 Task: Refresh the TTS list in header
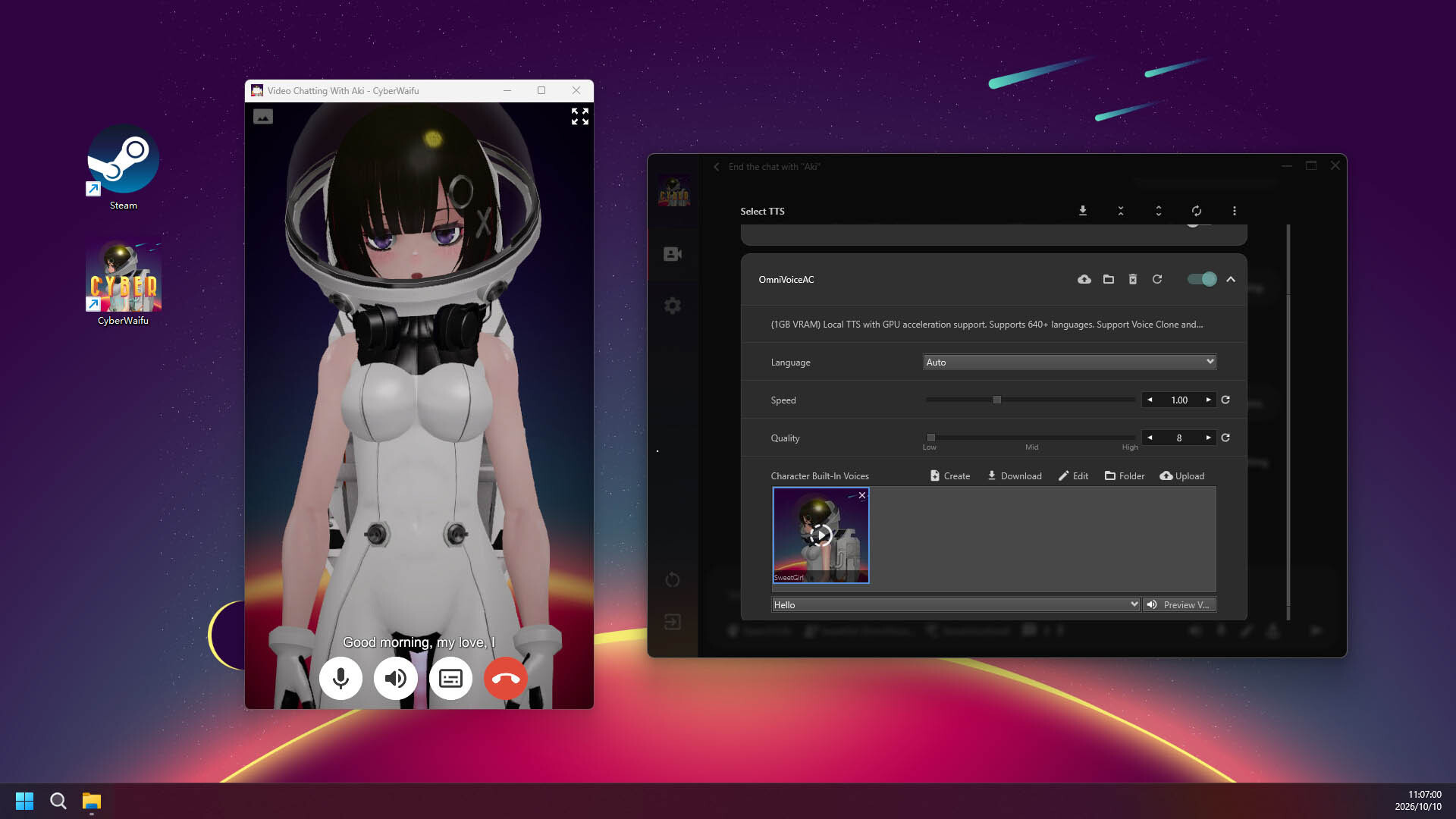click(x=1197, y=211)
